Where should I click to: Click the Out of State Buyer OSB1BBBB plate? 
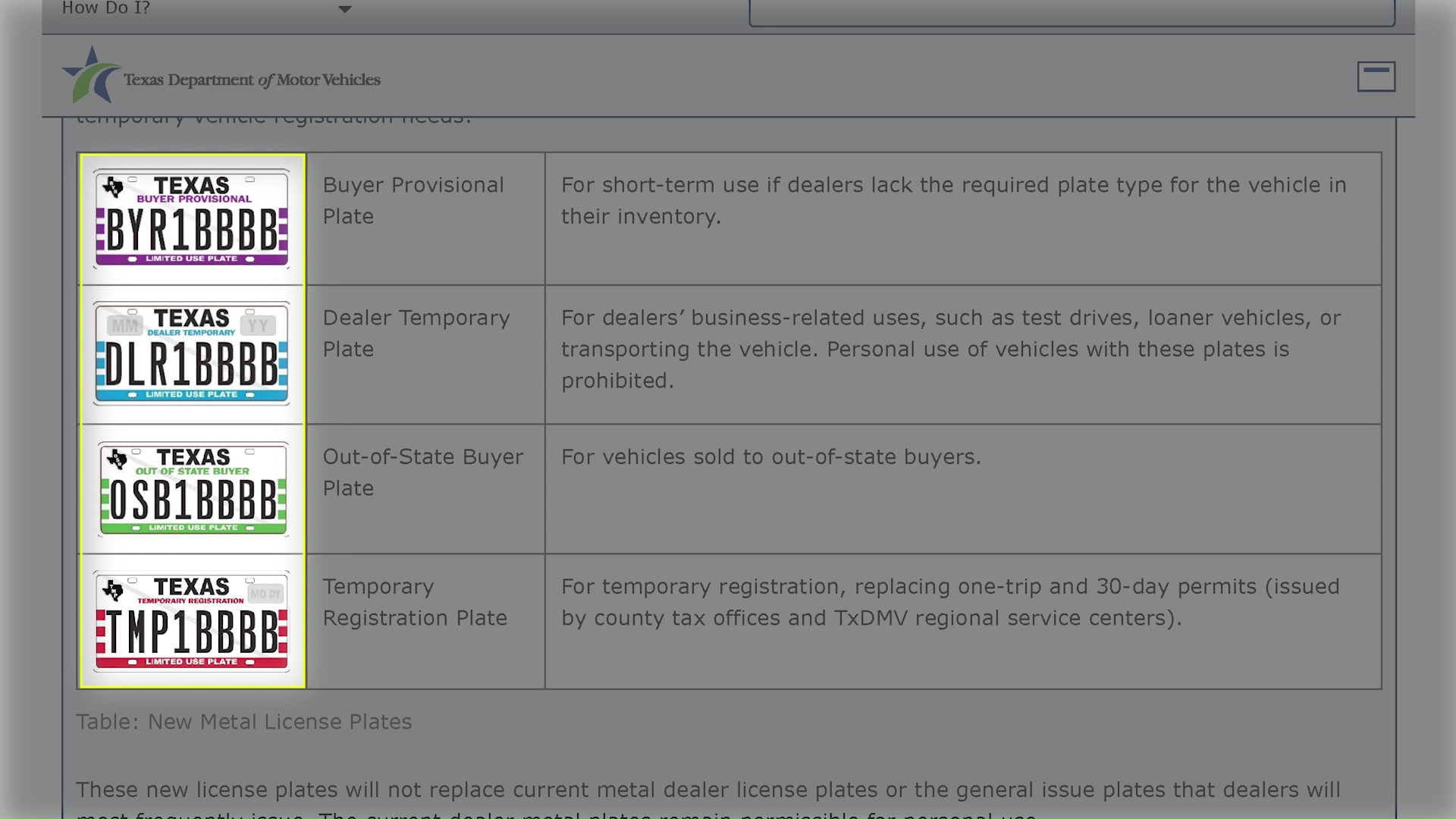click(x=193, y=489)
